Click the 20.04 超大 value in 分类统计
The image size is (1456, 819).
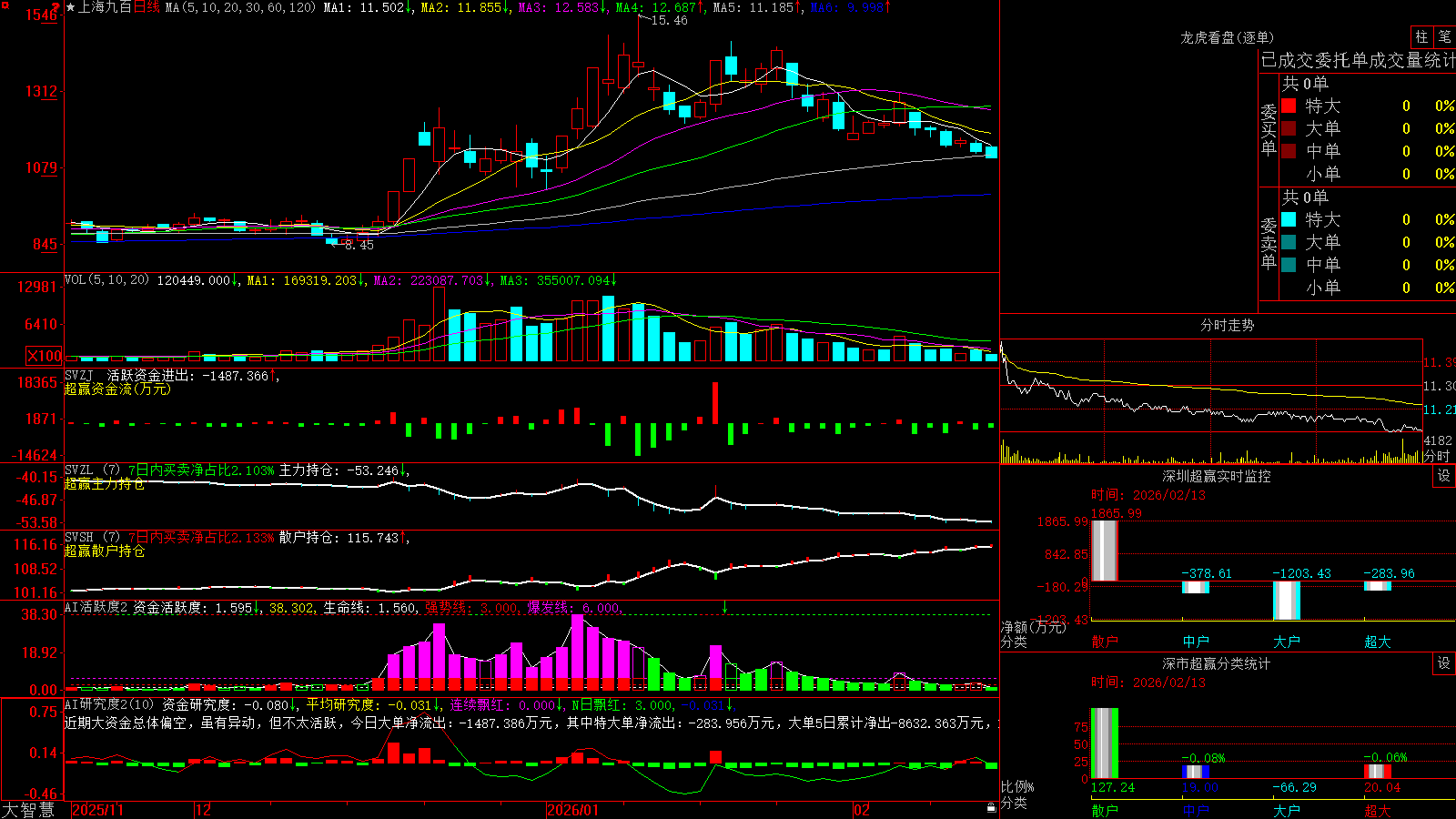(1382, 787)
